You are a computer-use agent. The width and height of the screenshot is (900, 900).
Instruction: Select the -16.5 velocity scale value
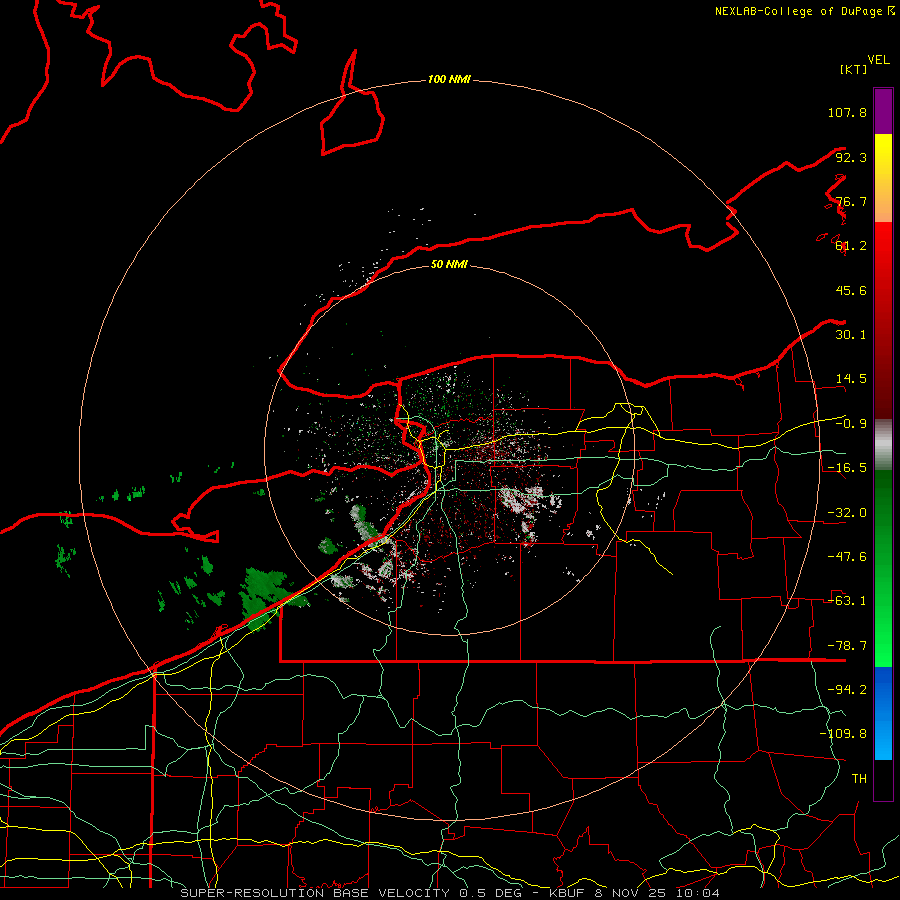pyautogui.click(x=847, y=468)
